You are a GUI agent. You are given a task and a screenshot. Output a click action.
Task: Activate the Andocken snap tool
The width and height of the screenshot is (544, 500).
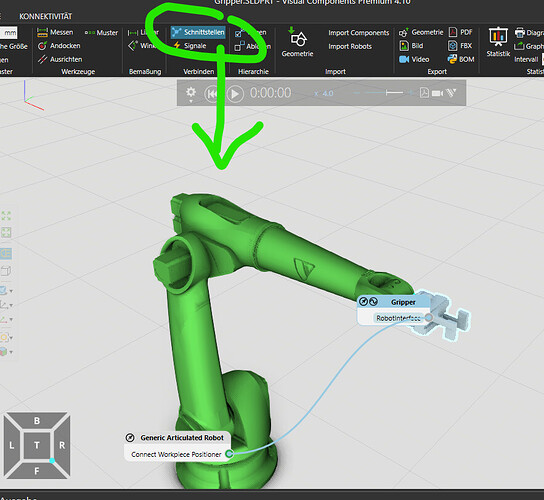coord(59,46)
